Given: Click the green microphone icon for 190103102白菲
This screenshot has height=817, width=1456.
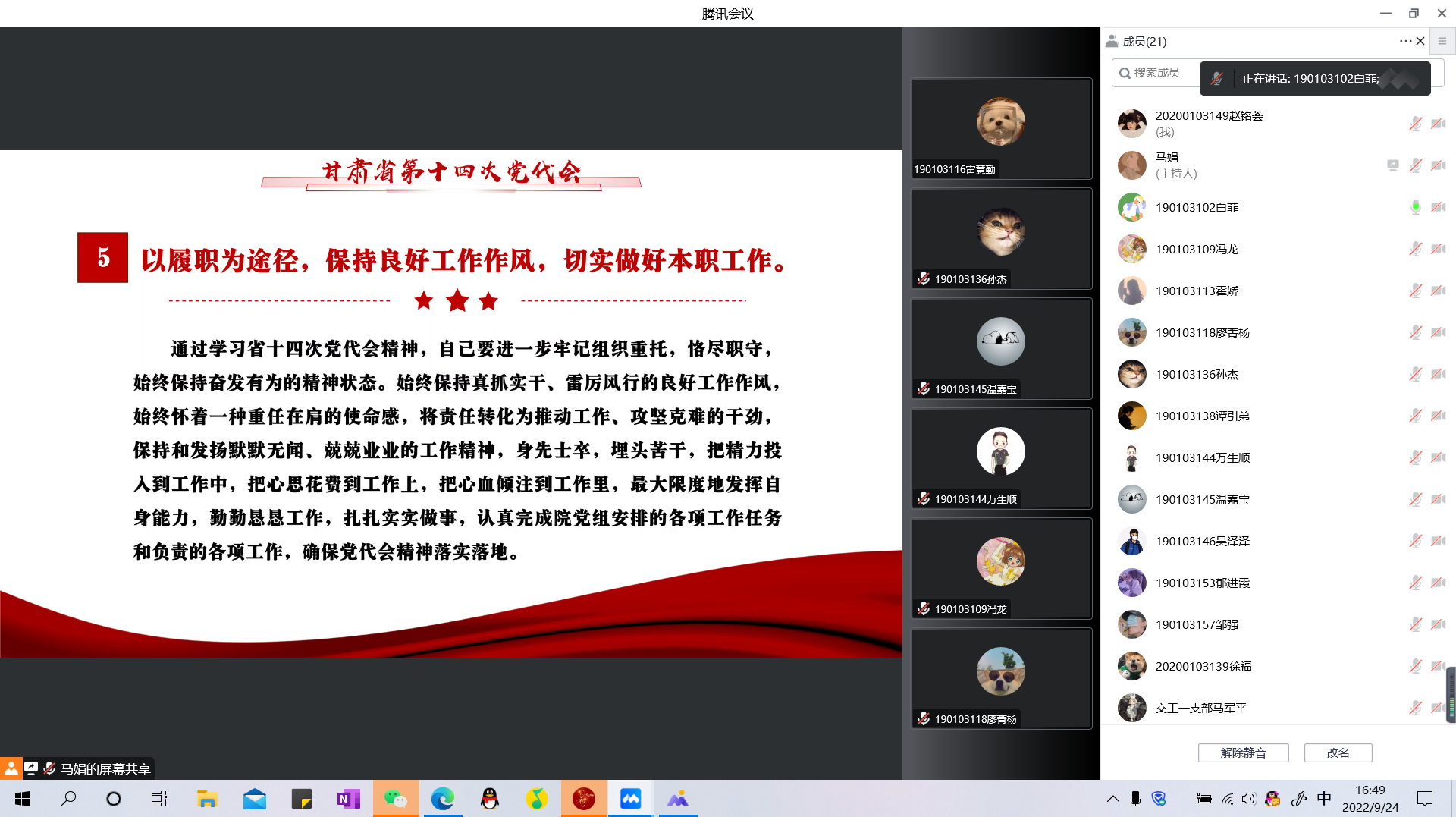Looking at the screenshot, I should point(1415,207).
